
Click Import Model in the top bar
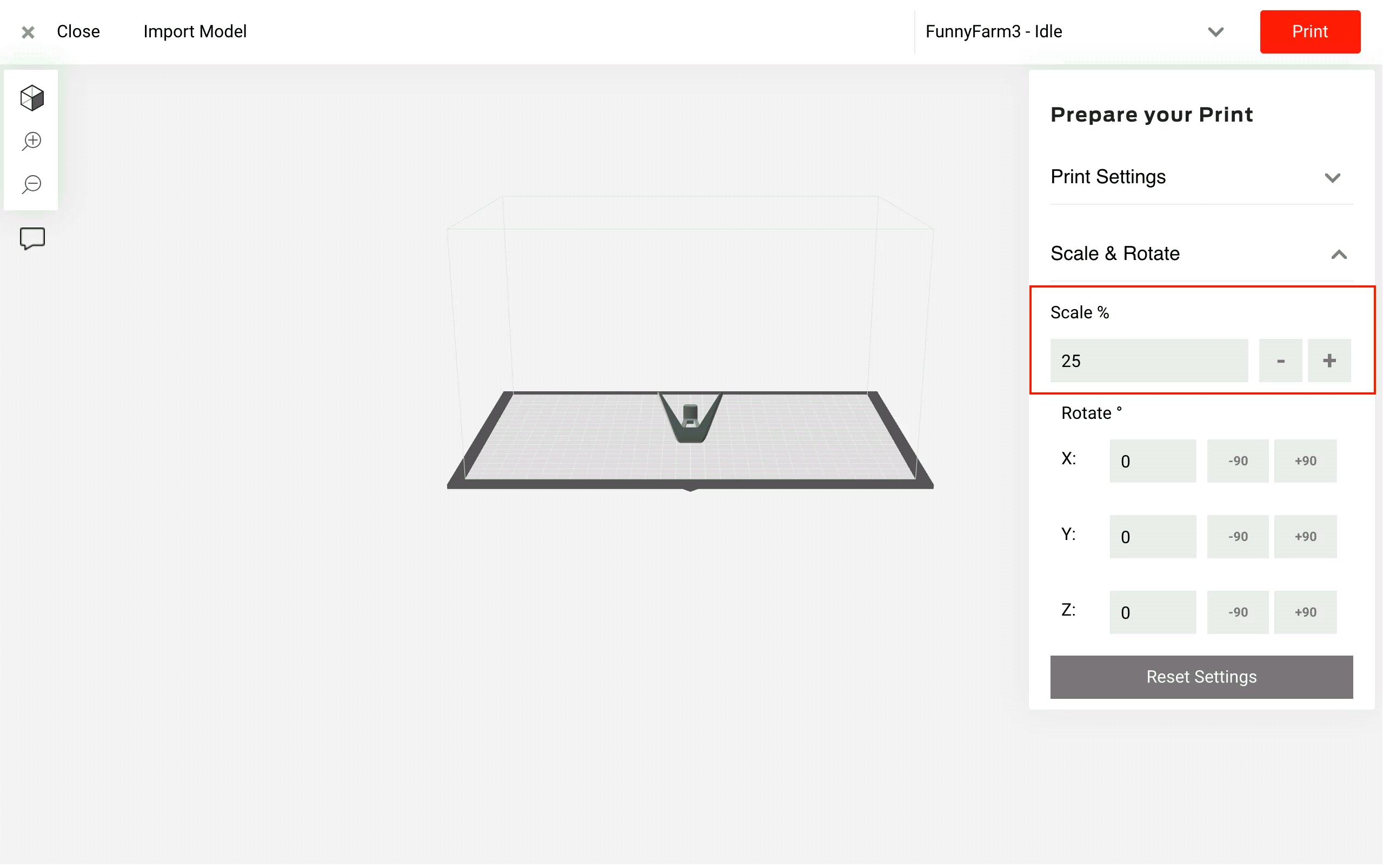pyautogui.click(x=195, y=31)
